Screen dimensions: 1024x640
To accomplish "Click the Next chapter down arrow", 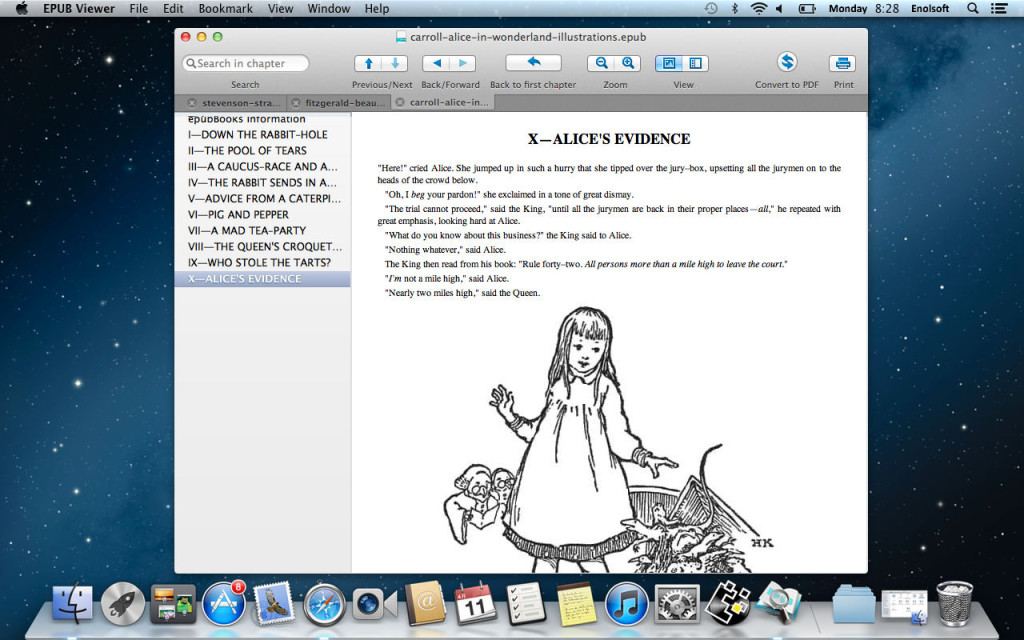I will (x=395, y=63).
